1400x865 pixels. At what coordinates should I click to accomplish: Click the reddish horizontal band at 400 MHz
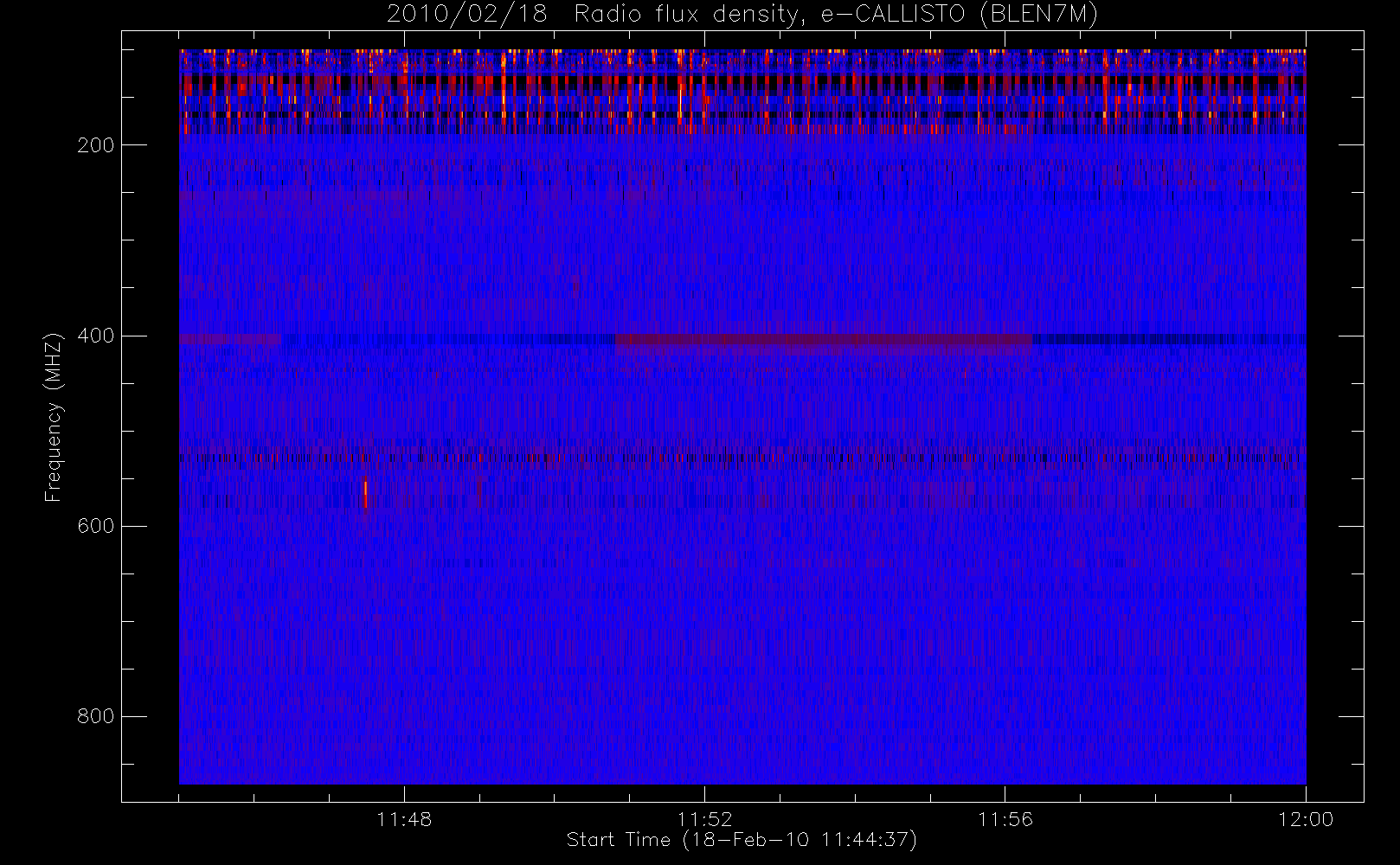click(824, 341)
